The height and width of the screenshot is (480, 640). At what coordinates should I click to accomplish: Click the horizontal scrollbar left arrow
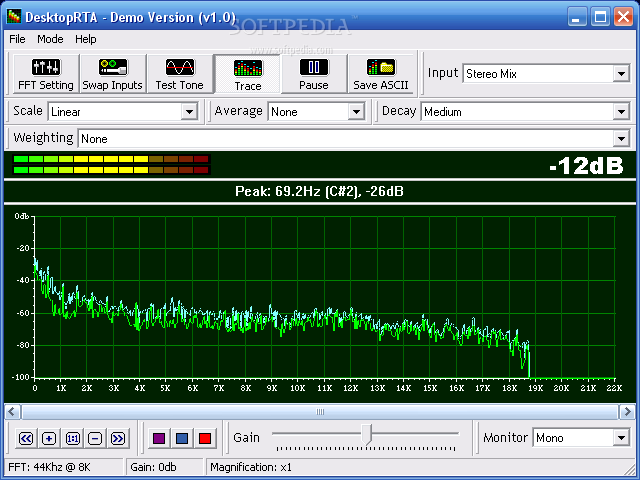pyautogui.click(x=12, y=412)
